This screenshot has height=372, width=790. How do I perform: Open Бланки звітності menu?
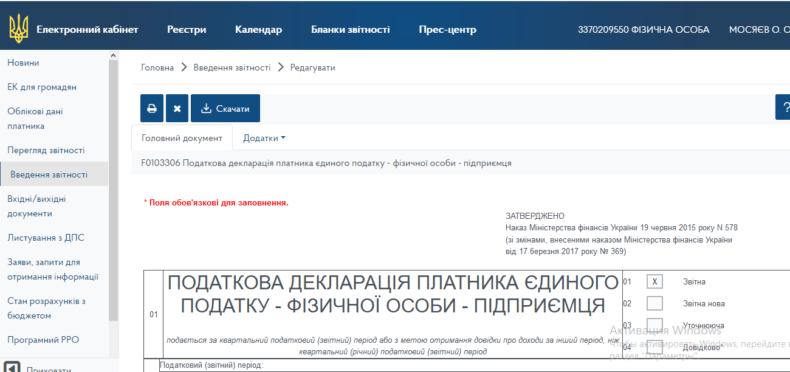[350, 30]
